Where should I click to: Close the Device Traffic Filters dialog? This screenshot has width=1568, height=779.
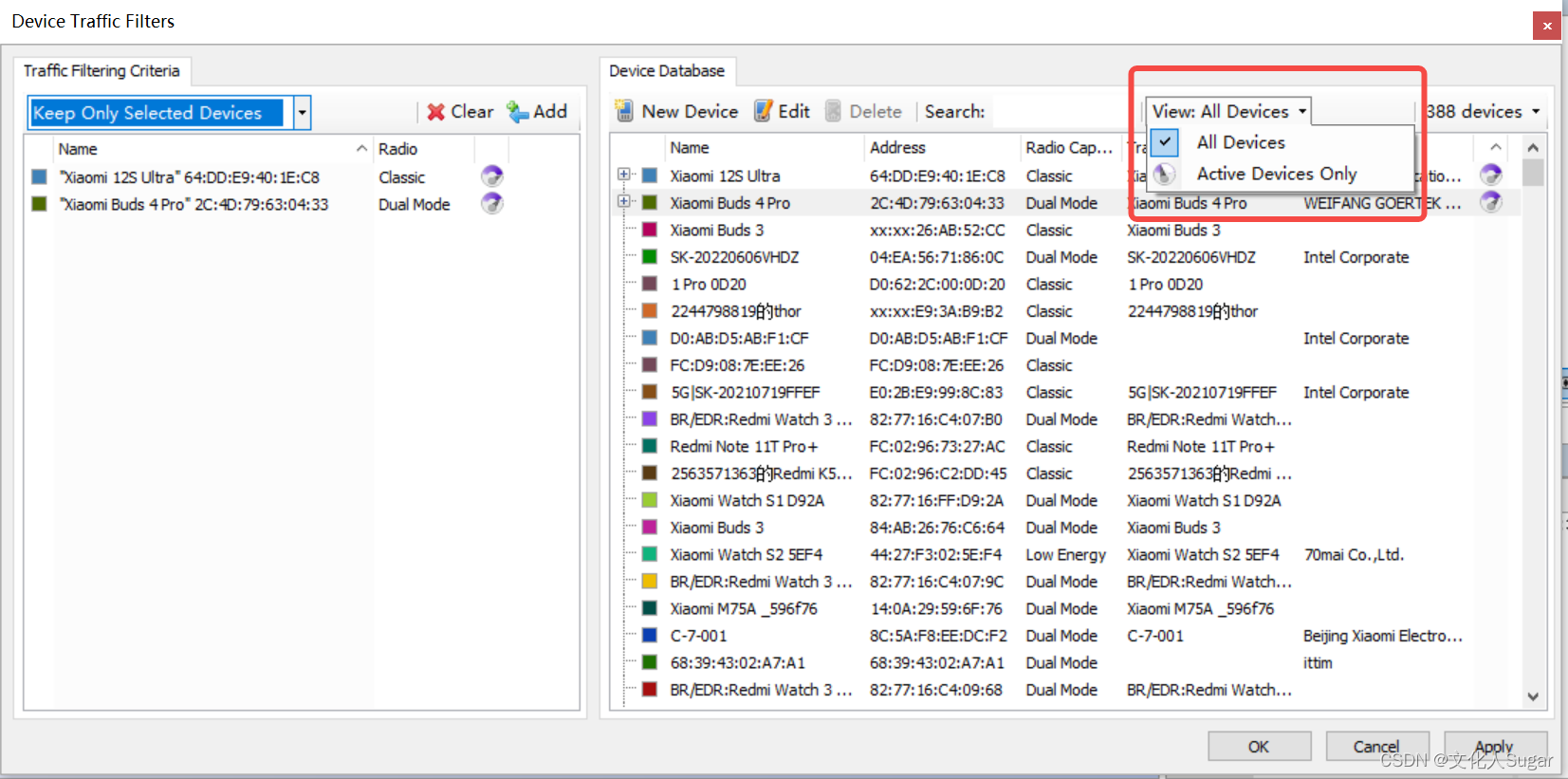coord(1546,26)
